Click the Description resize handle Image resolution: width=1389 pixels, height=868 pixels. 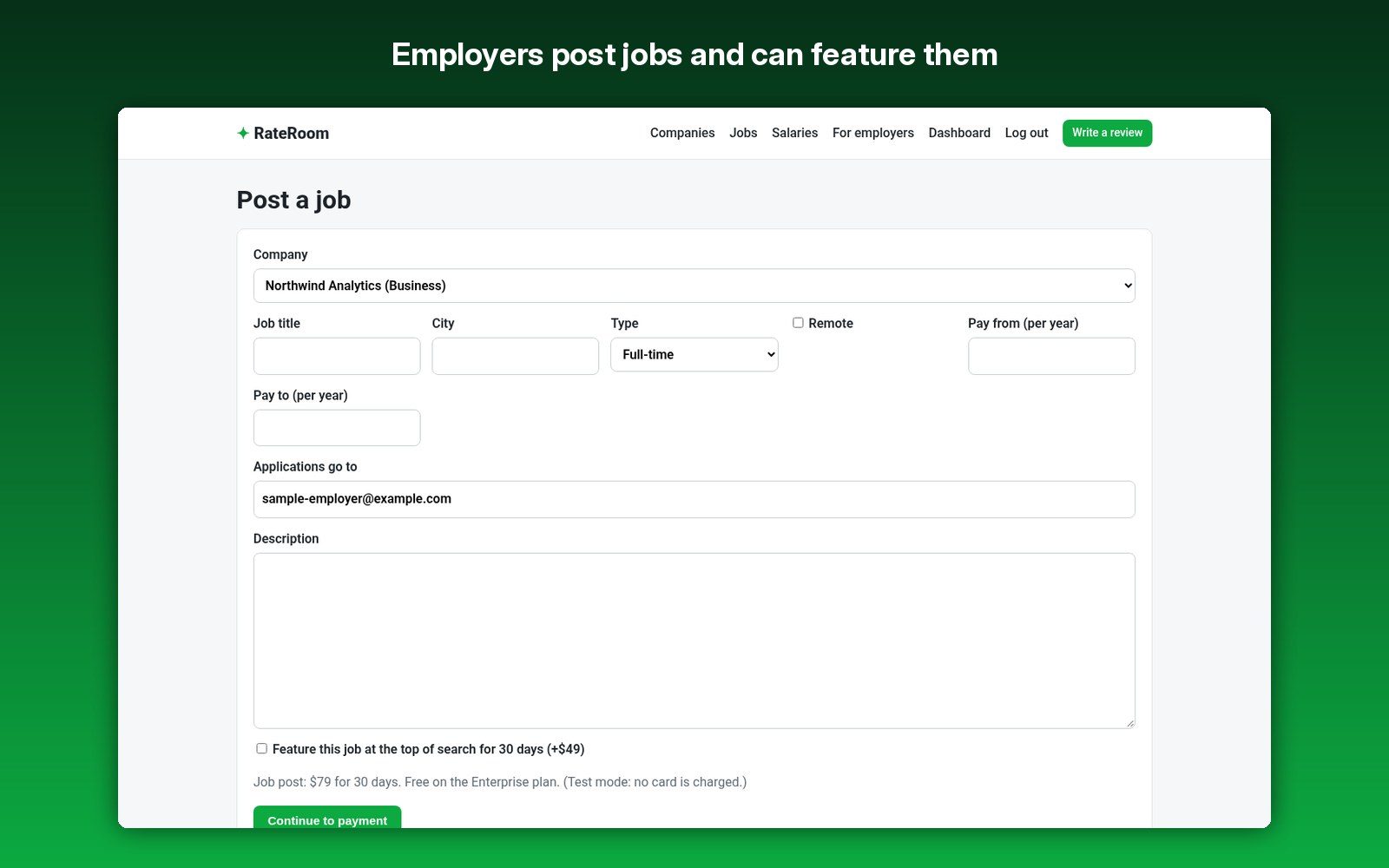pos(1129,722)
